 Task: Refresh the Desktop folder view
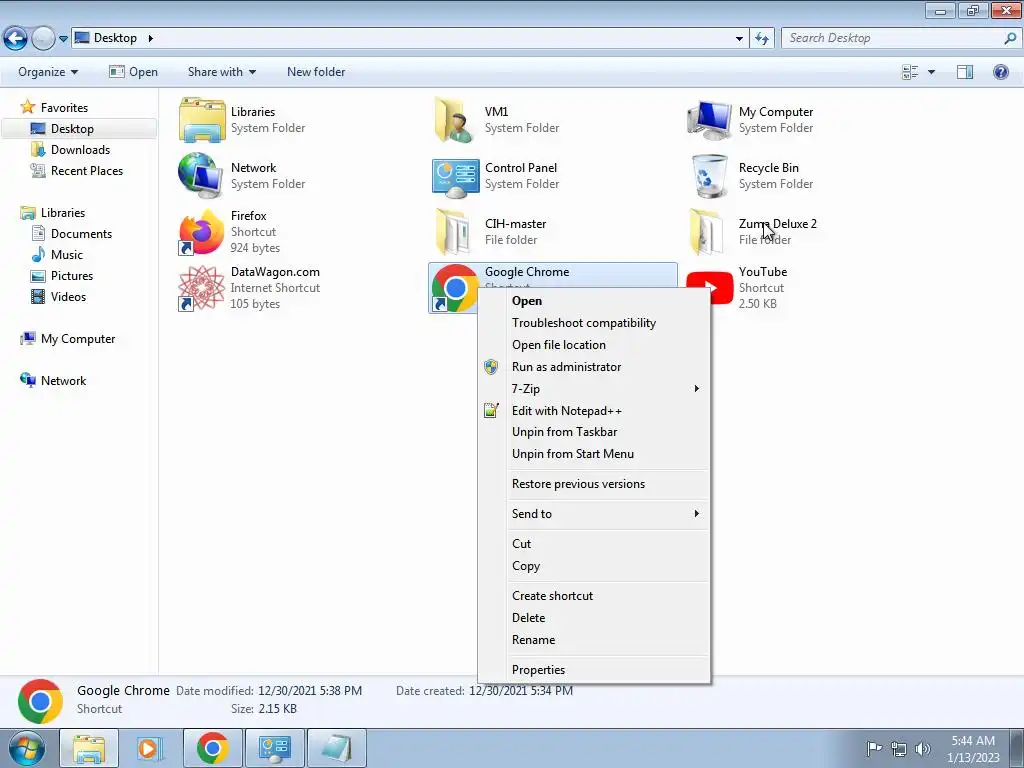(x=762, y=39)
